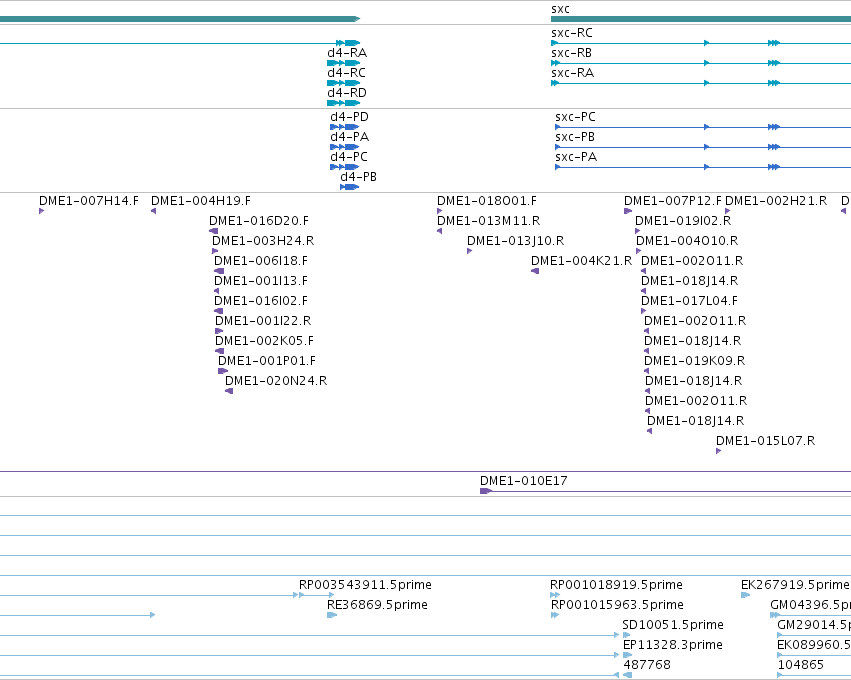Screen dimensions: 851x680
Task: Select the DME1-019K09.R feature
Action: 646,371
